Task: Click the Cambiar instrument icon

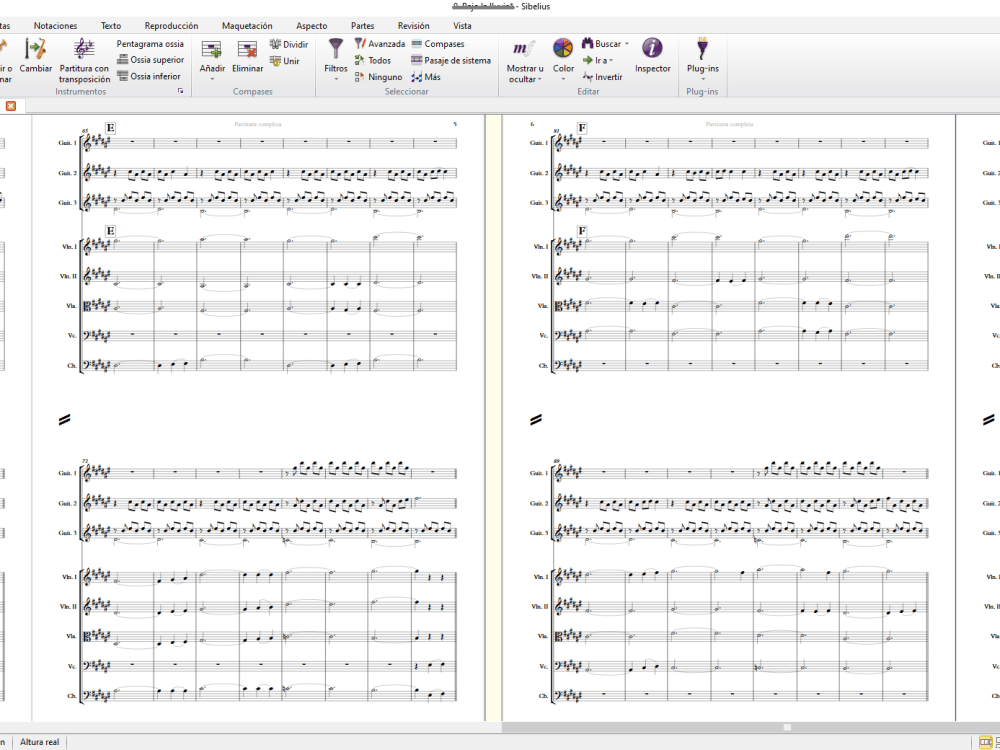Action: coord(36,48)
